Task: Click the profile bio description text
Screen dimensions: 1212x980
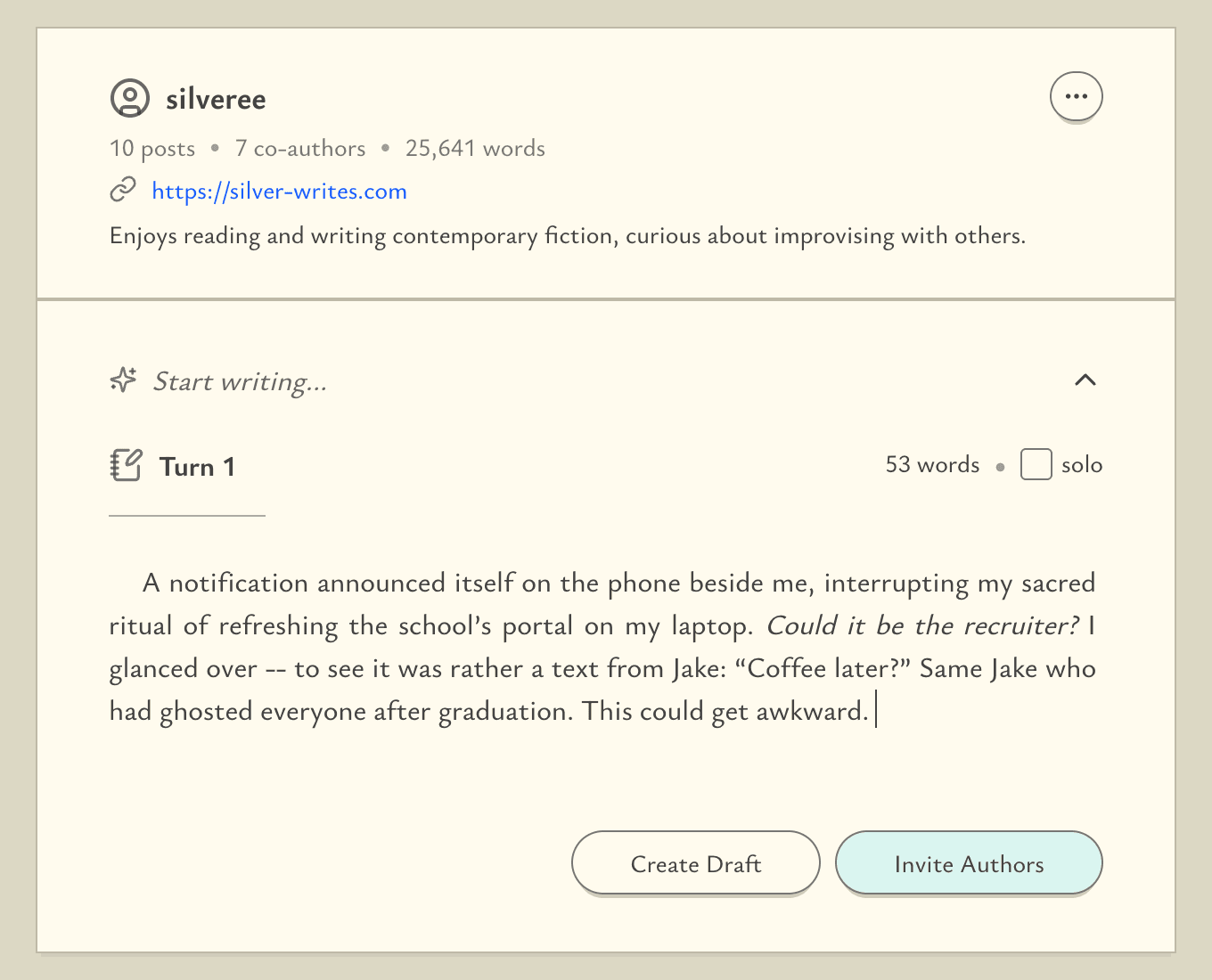Action: point(568,236)
